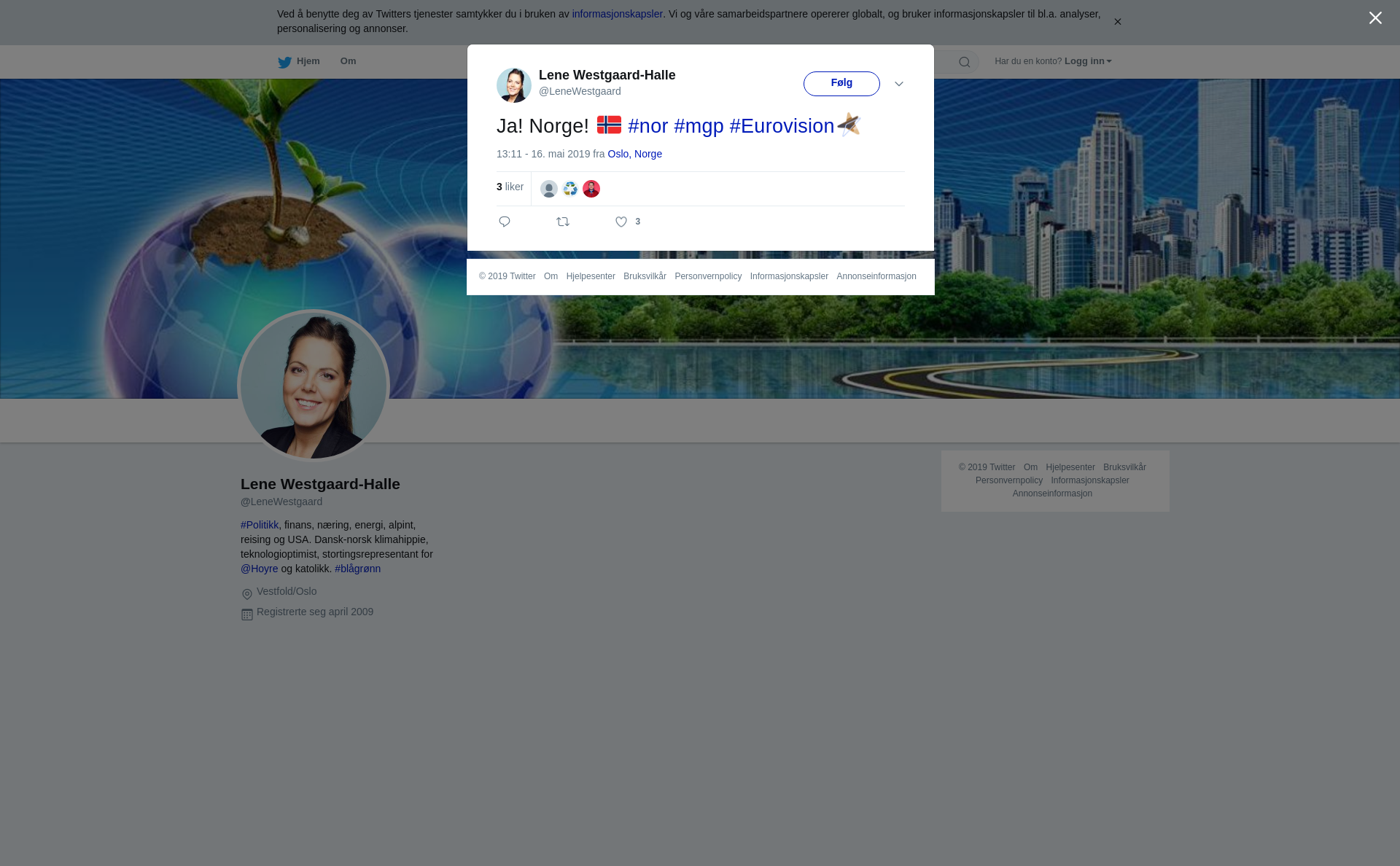Open the #mgp hashtag
This screenshot has height=866, width=1400.
pos(699,126)
